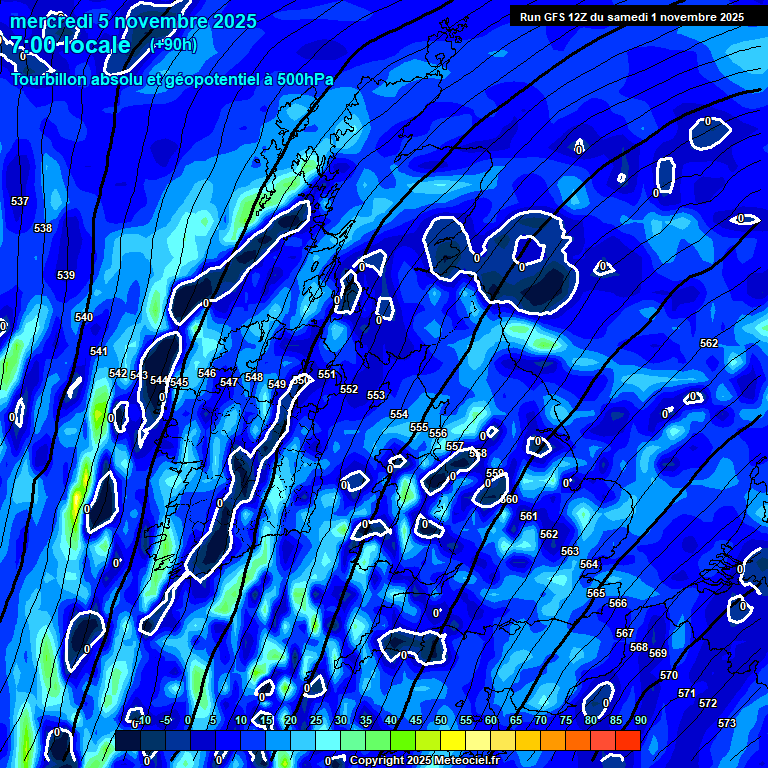Select the "551" contour label
This screenshot has height=768, width=768.
pyautogui.click(x=327, y=375)
